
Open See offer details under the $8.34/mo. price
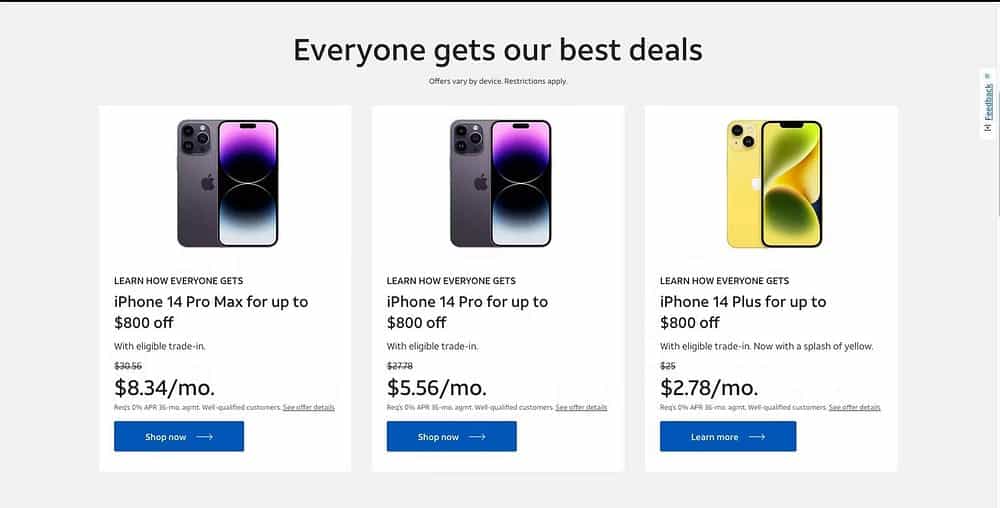[309, 407]
